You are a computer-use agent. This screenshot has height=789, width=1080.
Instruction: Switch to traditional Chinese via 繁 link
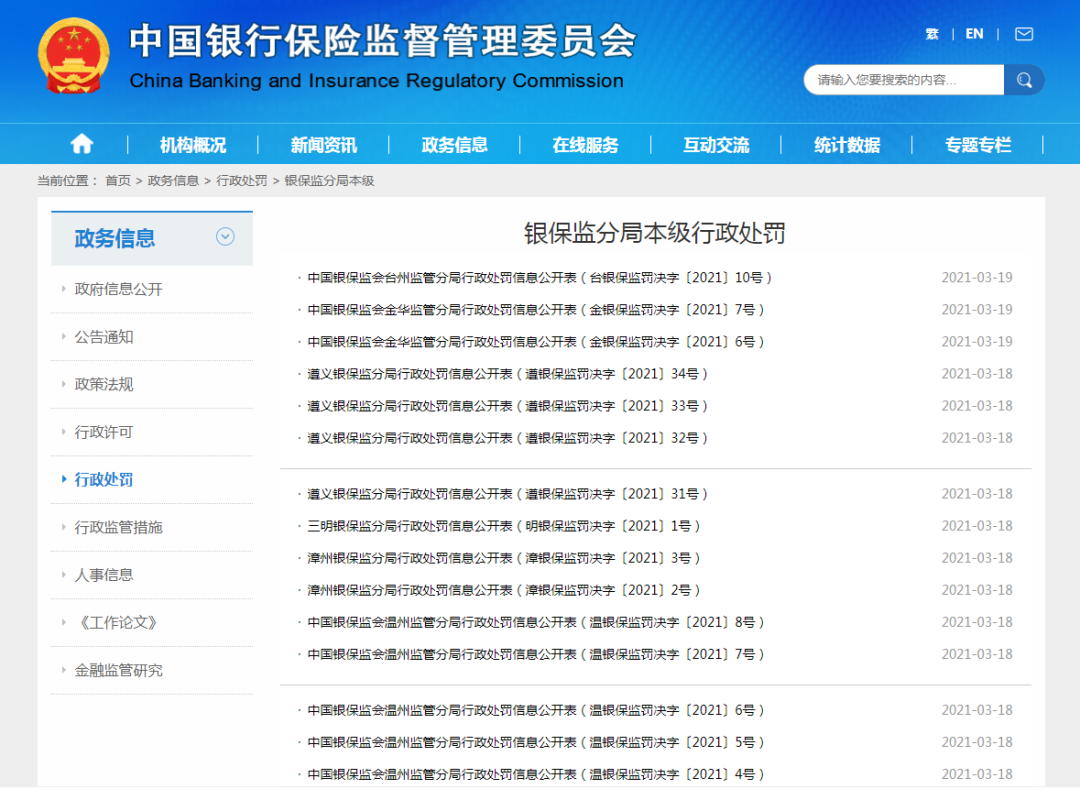click(932, 34)
